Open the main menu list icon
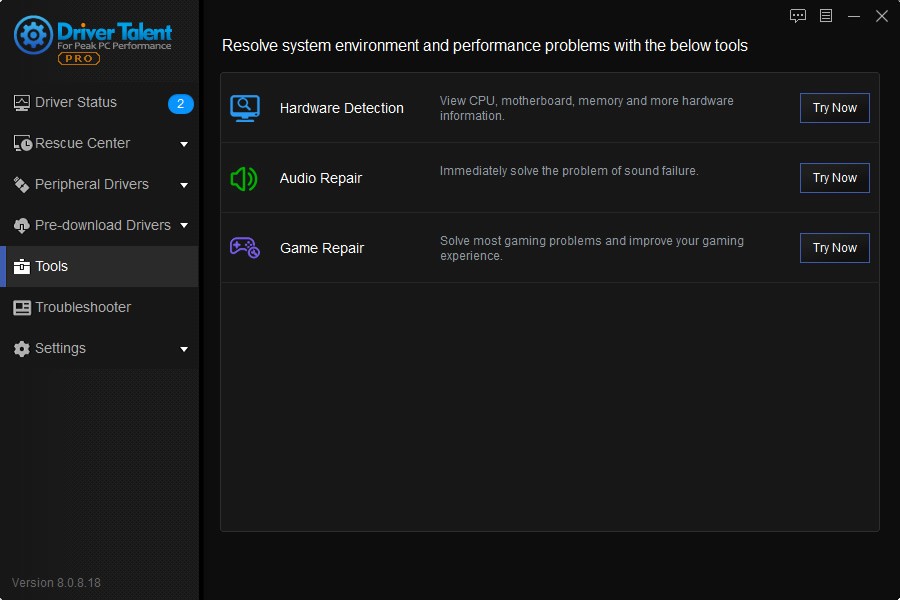The height and width of the screenshot is (600, 900). pyautogui.click(x=826, y=16)
